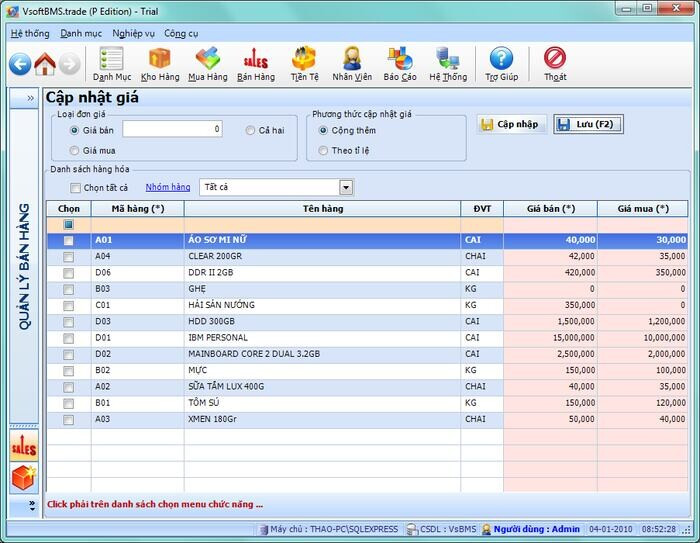Click the price value input field
This screenshot has height=543, width=700.
click(173, 129)
